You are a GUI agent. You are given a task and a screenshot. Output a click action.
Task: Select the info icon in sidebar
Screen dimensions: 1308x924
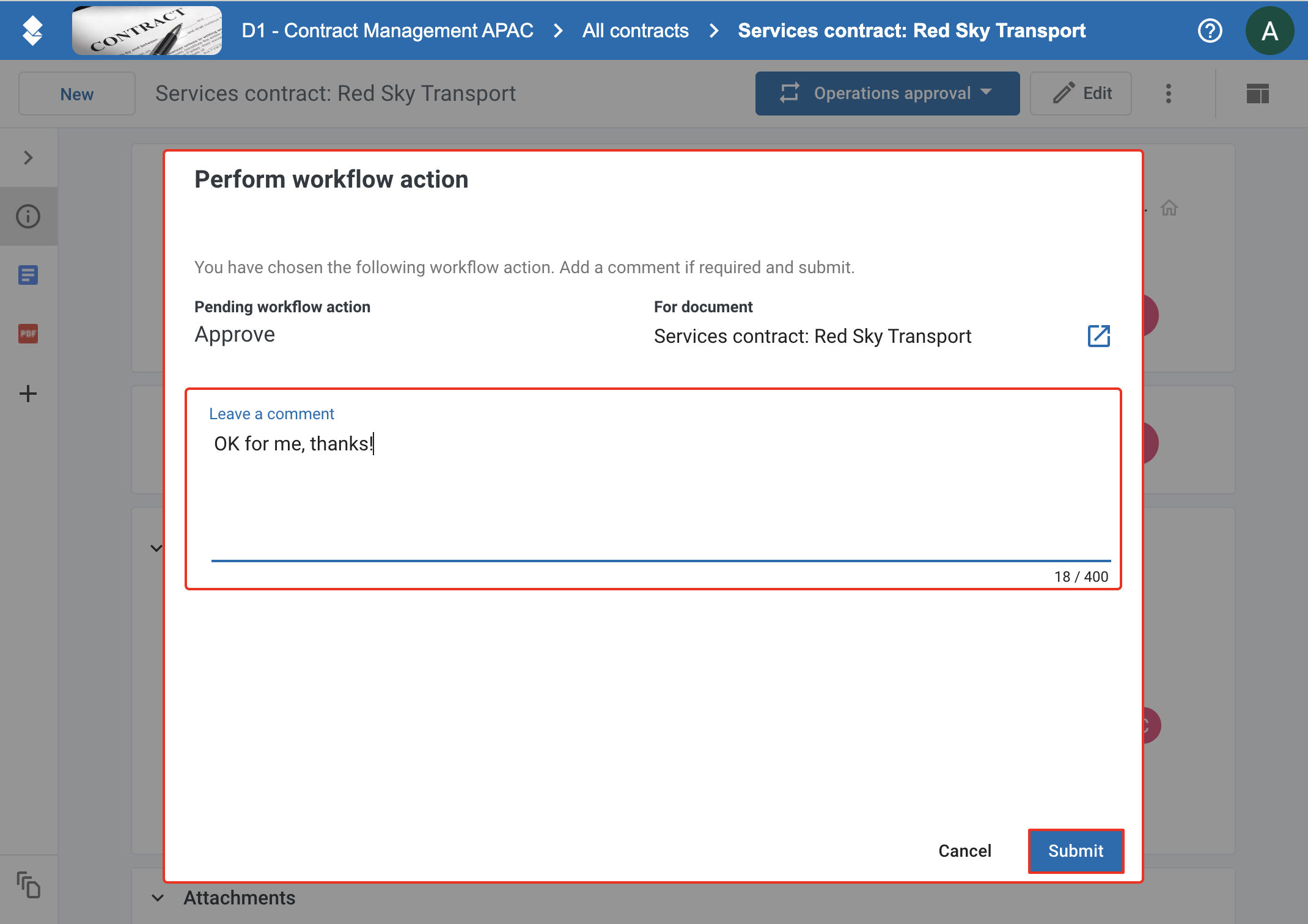(x=28, y=216)
